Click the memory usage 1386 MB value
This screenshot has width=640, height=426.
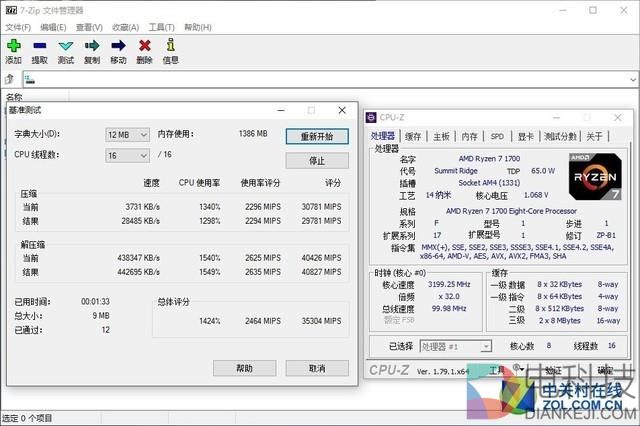(x=253, y=133)
